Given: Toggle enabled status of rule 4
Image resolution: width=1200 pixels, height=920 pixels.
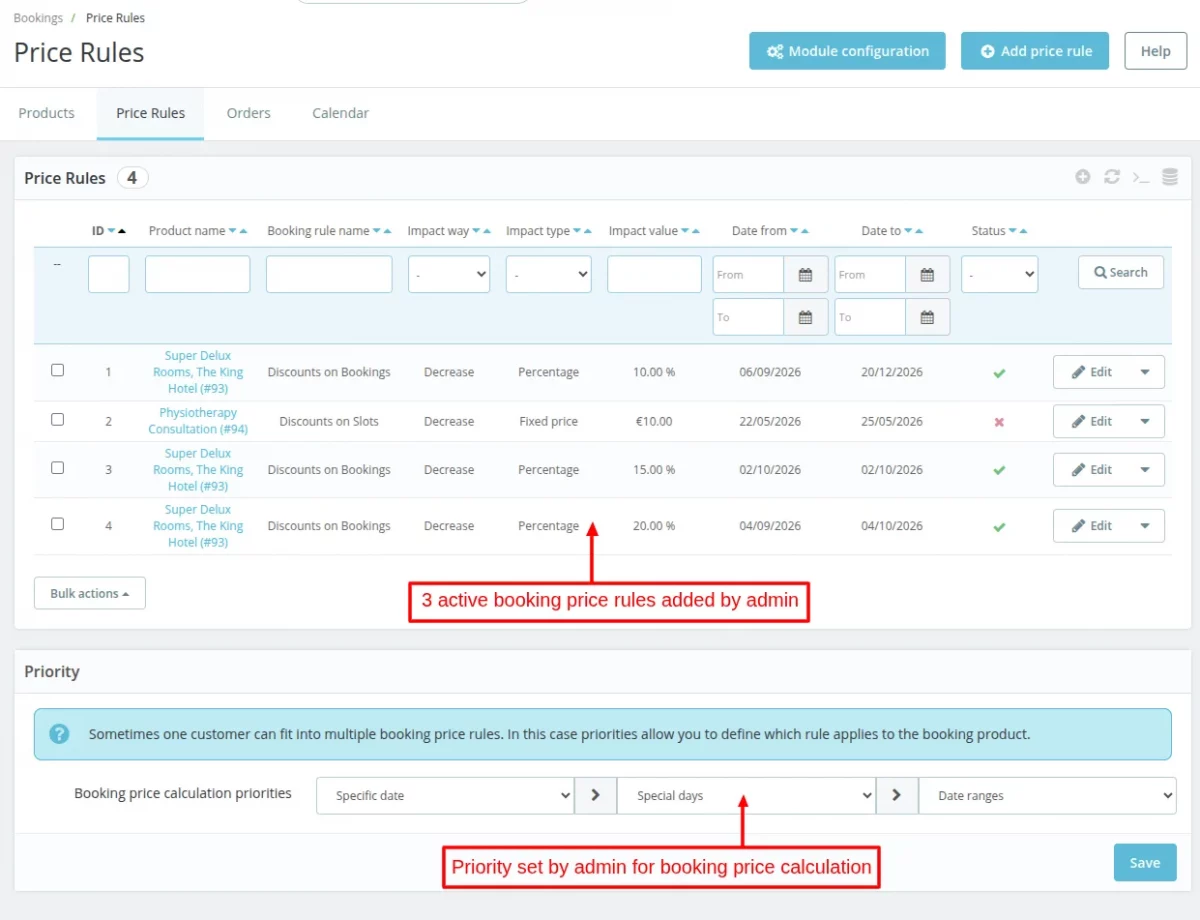Looking at the screenshot, I should [x=999, y=527].
